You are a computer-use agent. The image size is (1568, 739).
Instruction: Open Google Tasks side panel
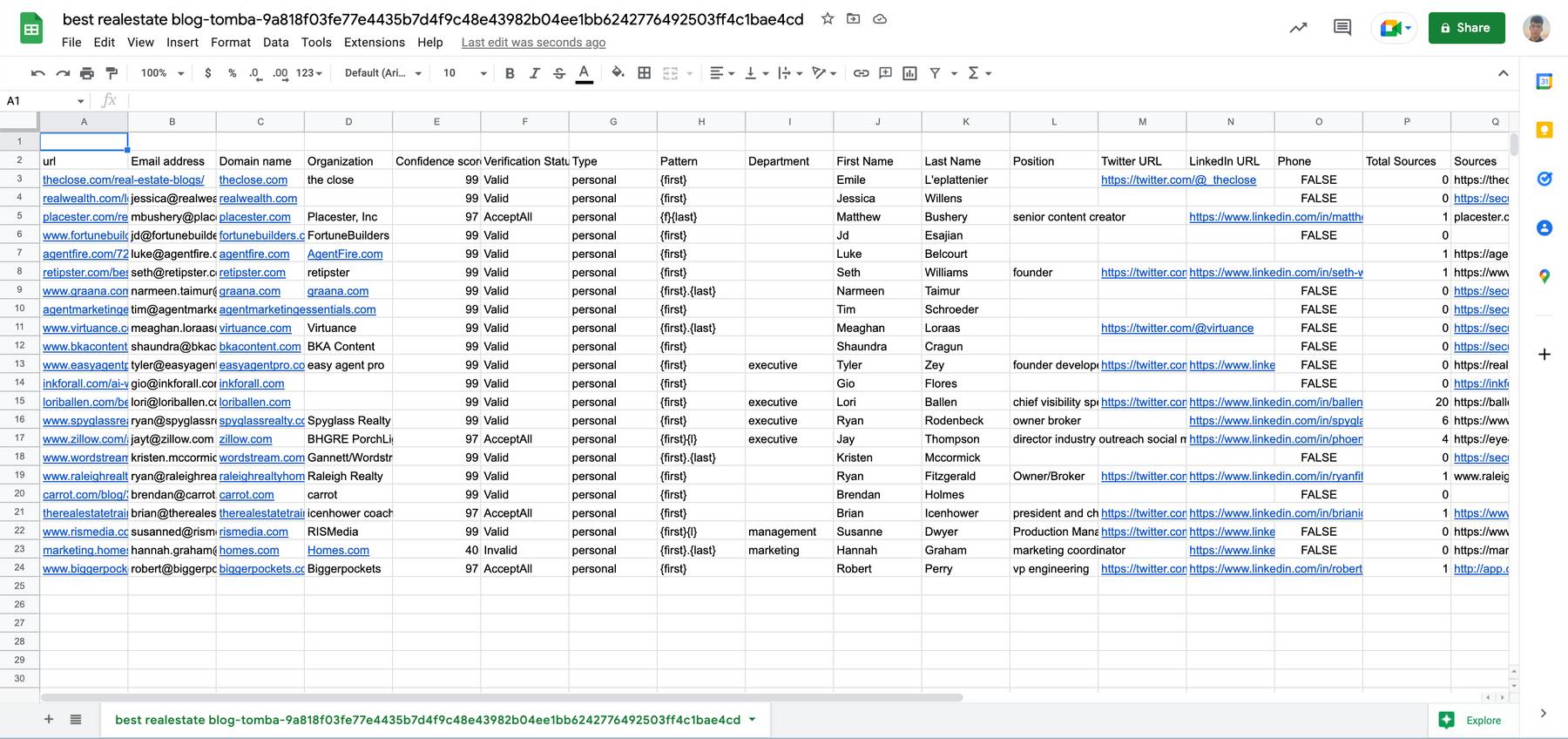coord(1544,179)
